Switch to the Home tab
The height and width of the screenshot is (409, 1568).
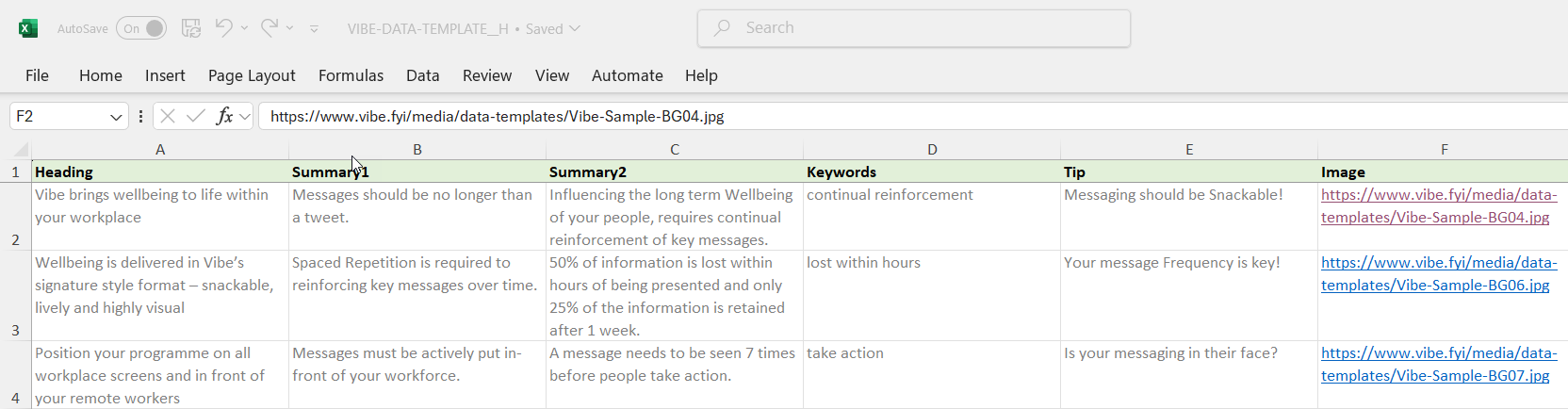tap(101, 75)
